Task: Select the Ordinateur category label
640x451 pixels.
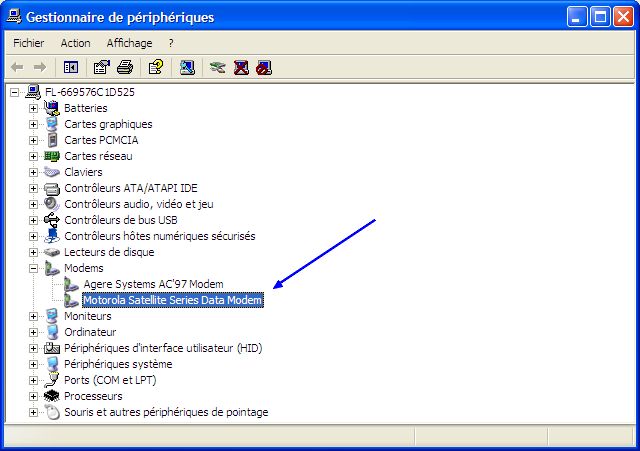Action: 90,332
